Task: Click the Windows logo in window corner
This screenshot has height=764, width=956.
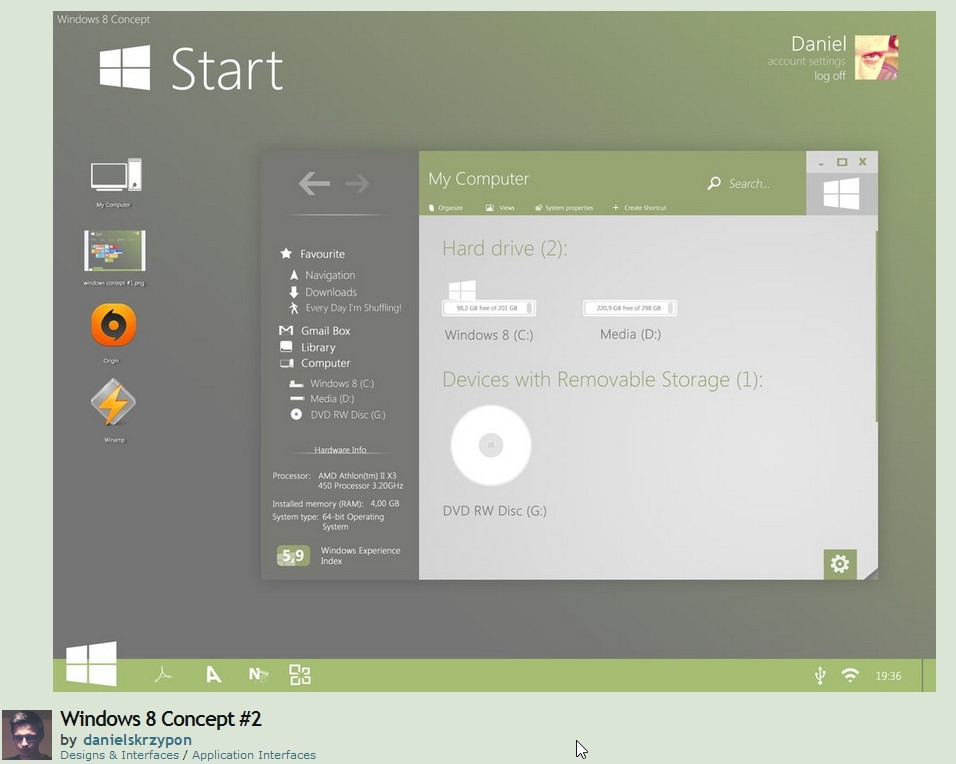Action: [x=841, y=194]
